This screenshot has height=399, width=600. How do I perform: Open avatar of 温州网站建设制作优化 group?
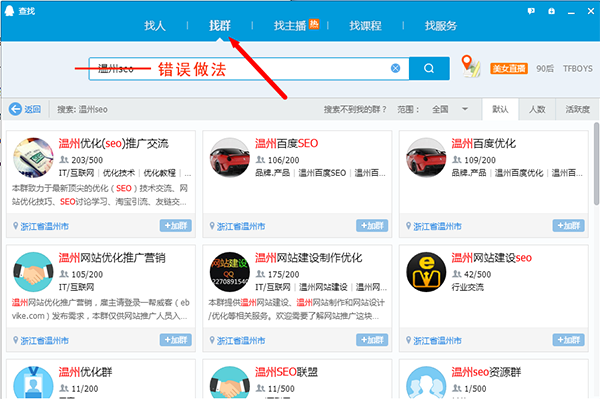click(x=230, y=272)
